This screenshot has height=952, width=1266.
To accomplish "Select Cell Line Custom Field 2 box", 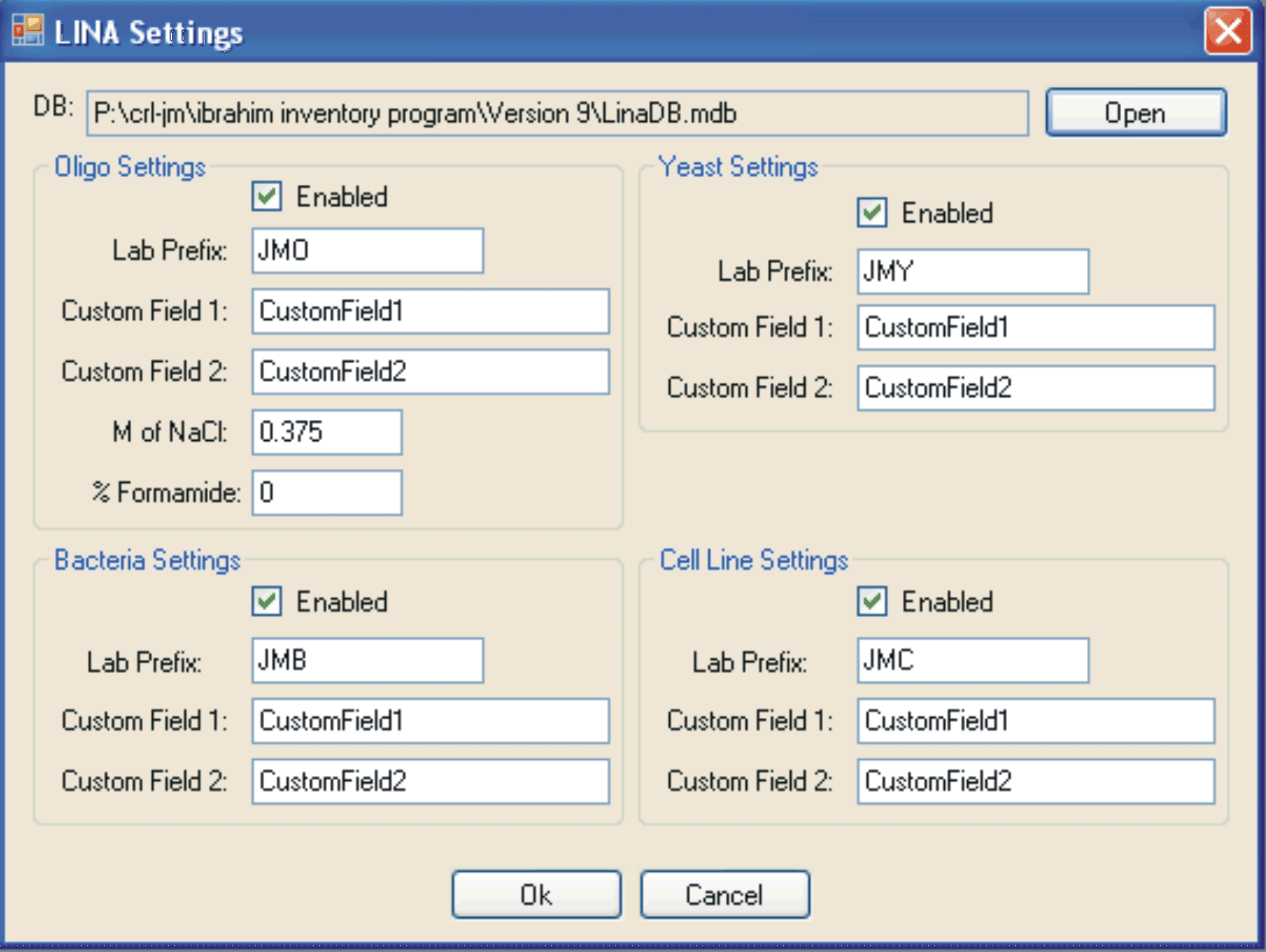I will tap(1035, 782).
